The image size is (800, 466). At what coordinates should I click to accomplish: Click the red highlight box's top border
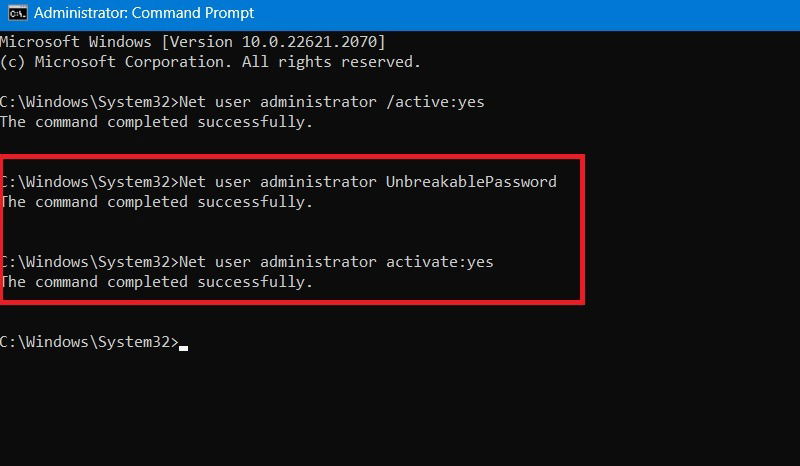(x=292, y=156)
